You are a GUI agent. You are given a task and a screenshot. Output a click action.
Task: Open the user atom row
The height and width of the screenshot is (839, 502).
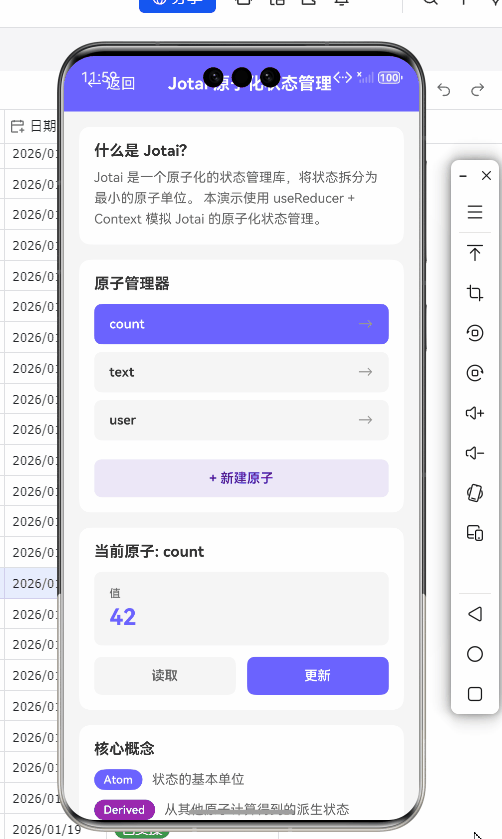[x=241, y=420]
